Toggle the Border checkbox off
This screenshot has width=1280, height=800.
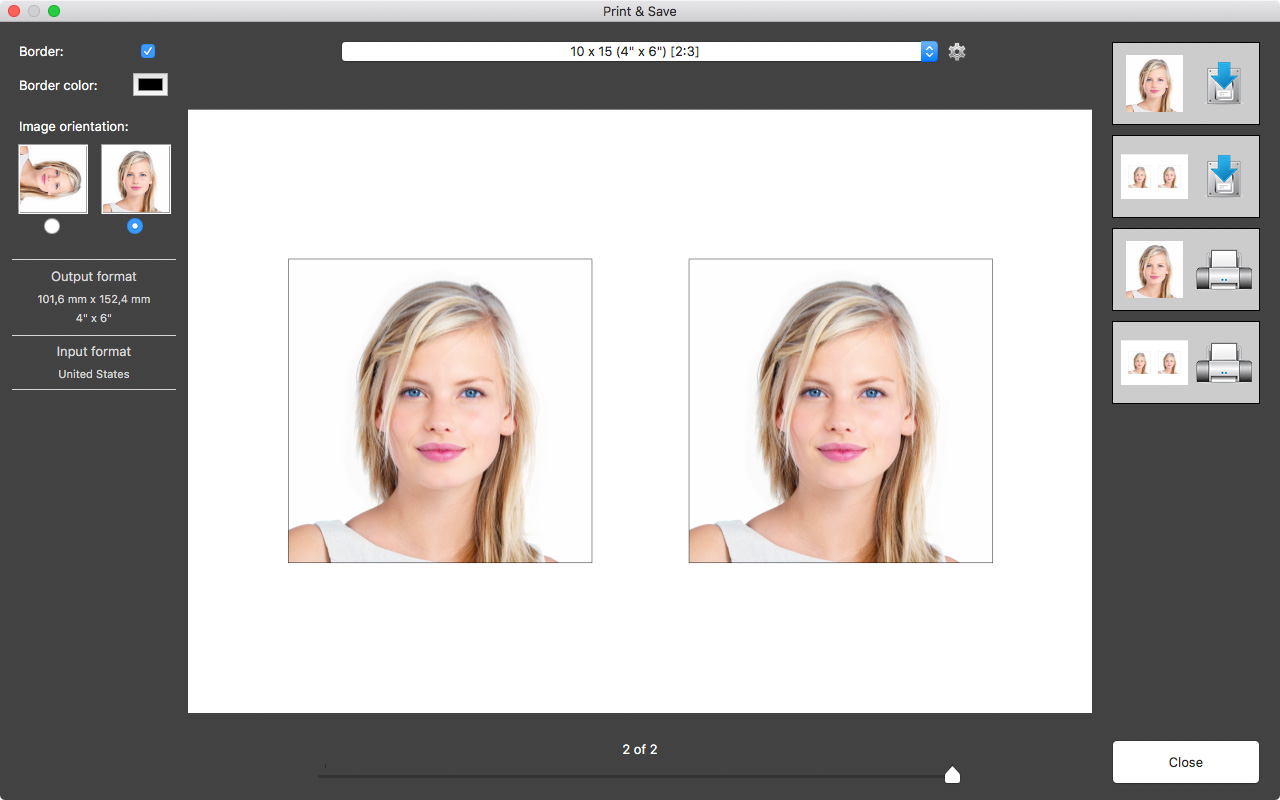point(147,50)
